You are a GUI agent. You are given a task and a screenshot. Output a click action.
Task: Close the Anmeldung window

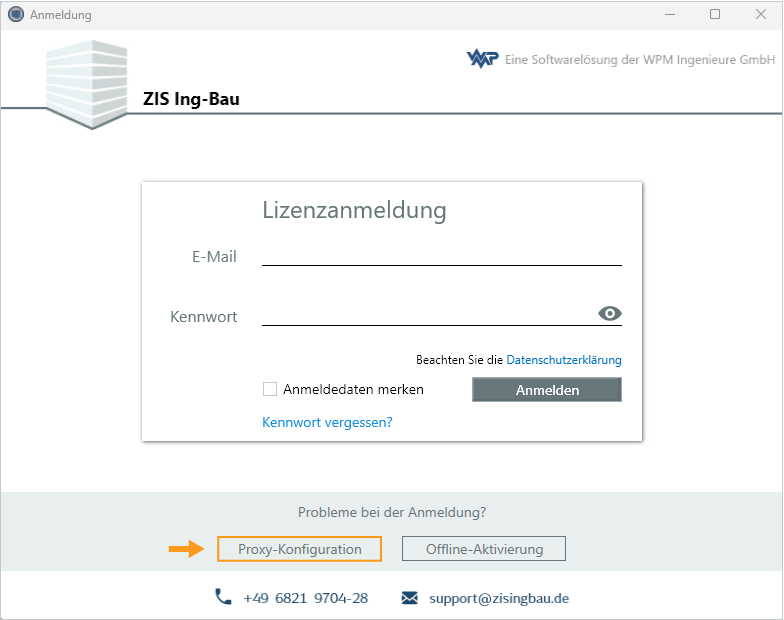pos(760,14)
